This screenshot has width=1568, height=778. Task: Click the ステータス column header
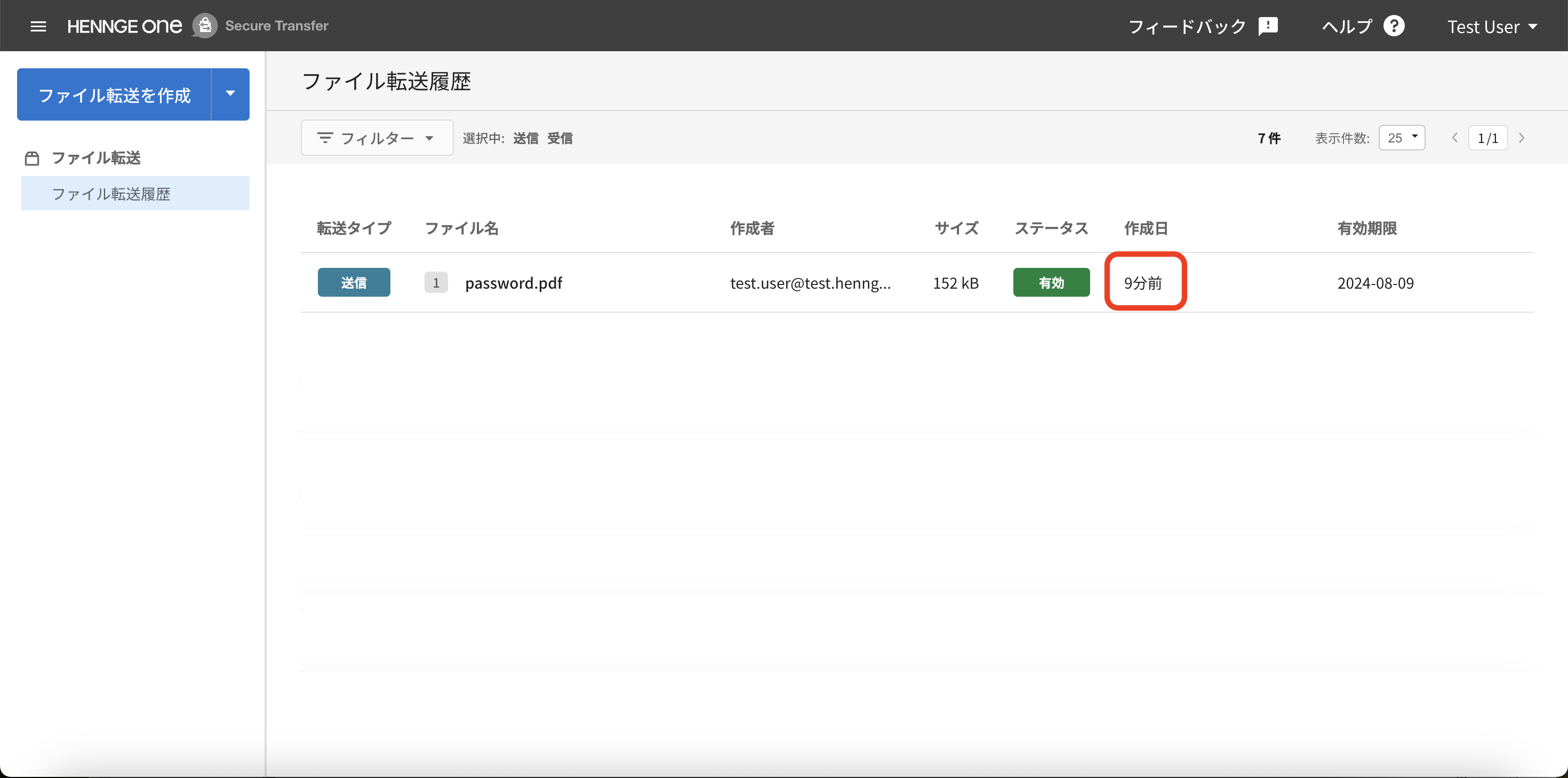click(x=1051, y=228)
